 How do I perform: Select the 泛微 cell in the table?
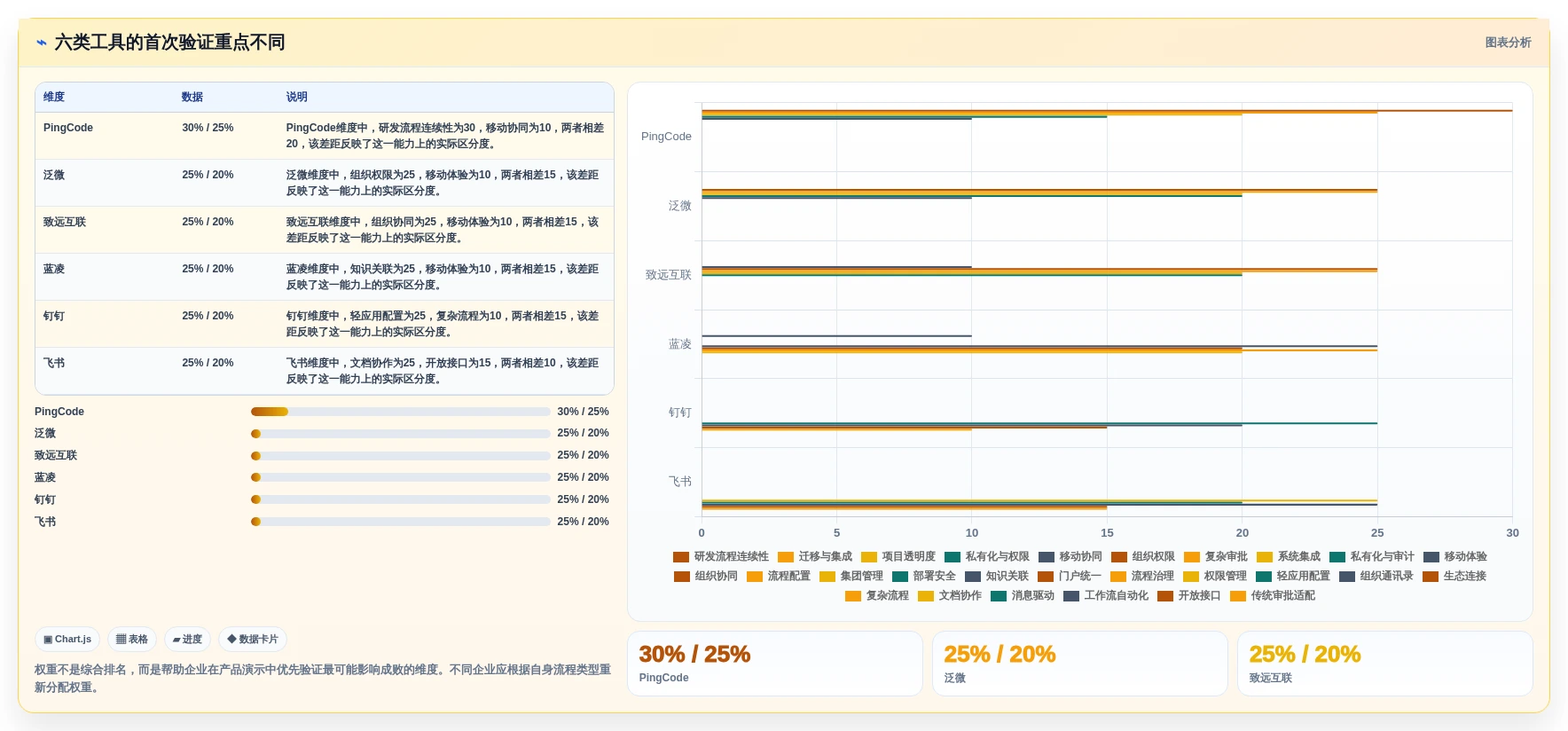tap(54, 175)
